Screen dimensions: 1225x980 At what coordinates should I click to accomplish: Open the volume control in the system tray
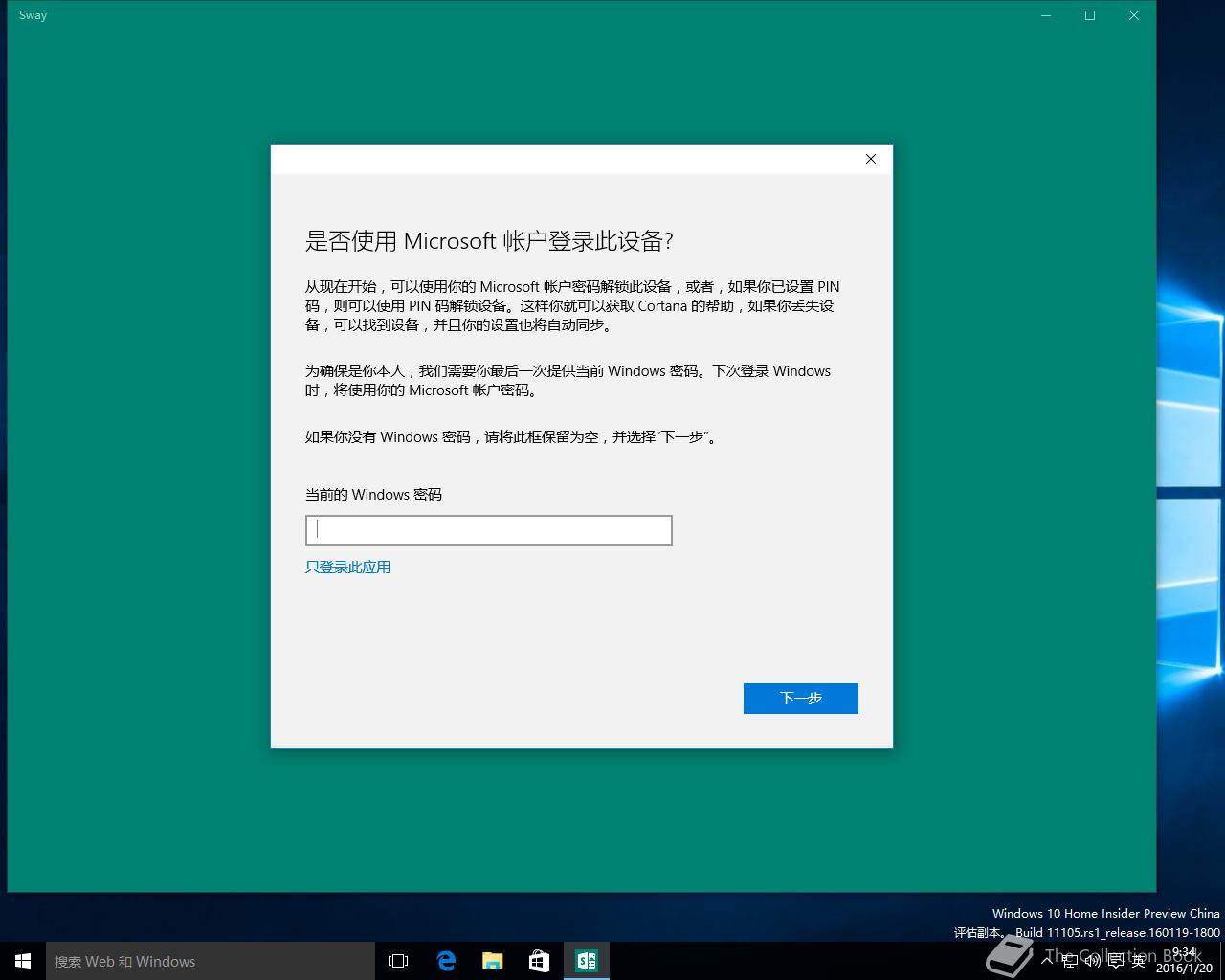1093,961
